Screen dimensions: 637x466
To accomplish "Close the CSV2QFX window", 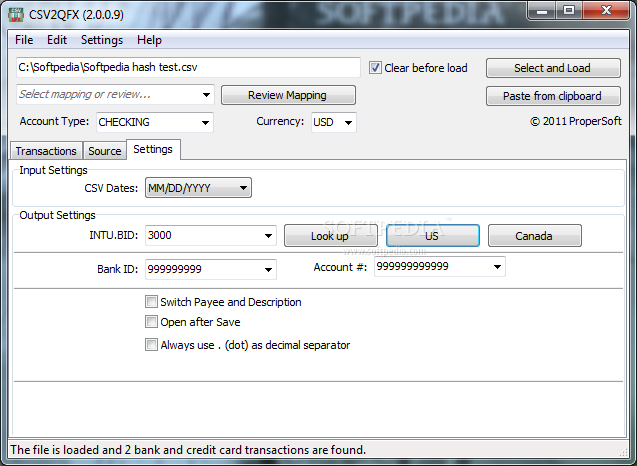I will point(606,11).
